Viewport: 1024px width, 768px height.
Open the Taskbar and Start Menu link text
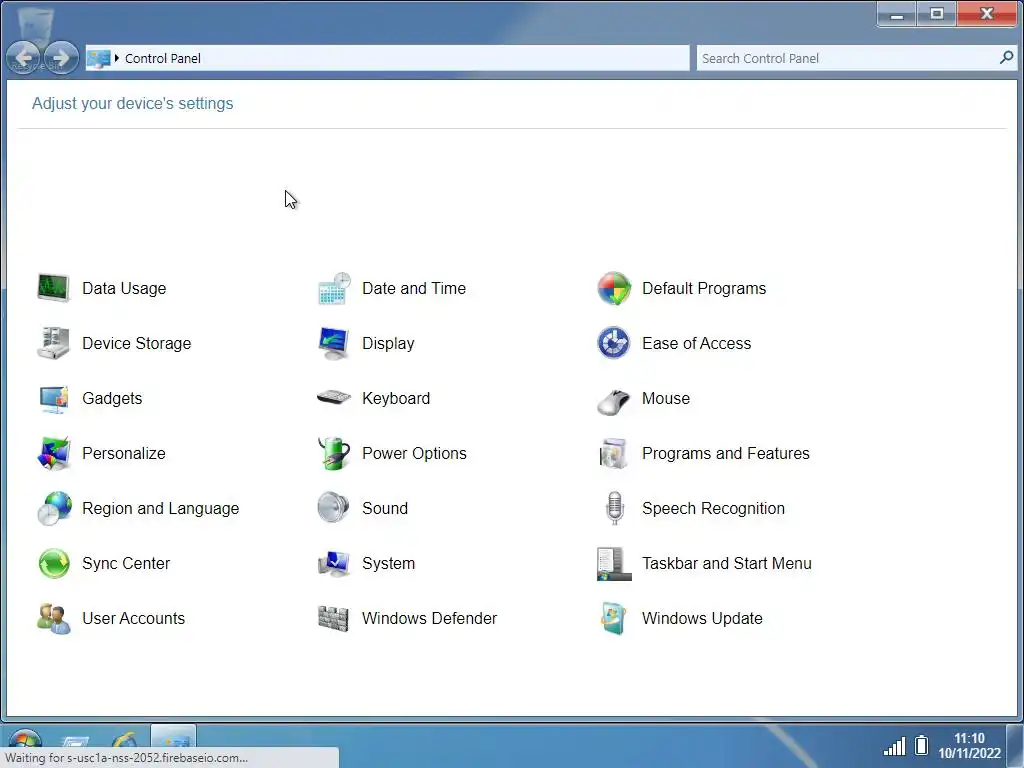coord(727,563)
